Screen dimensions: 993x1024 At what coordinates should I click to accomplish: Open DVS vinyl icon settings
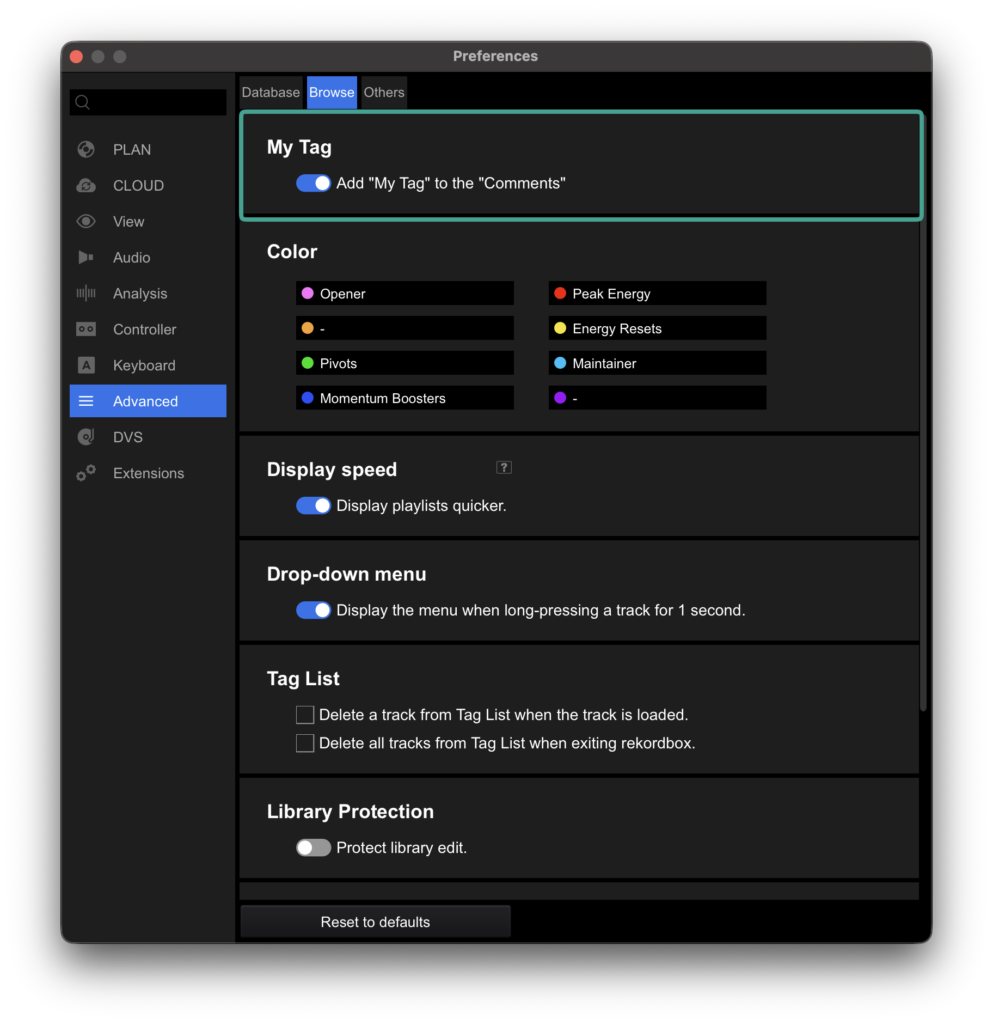click(x=86, y=438)
